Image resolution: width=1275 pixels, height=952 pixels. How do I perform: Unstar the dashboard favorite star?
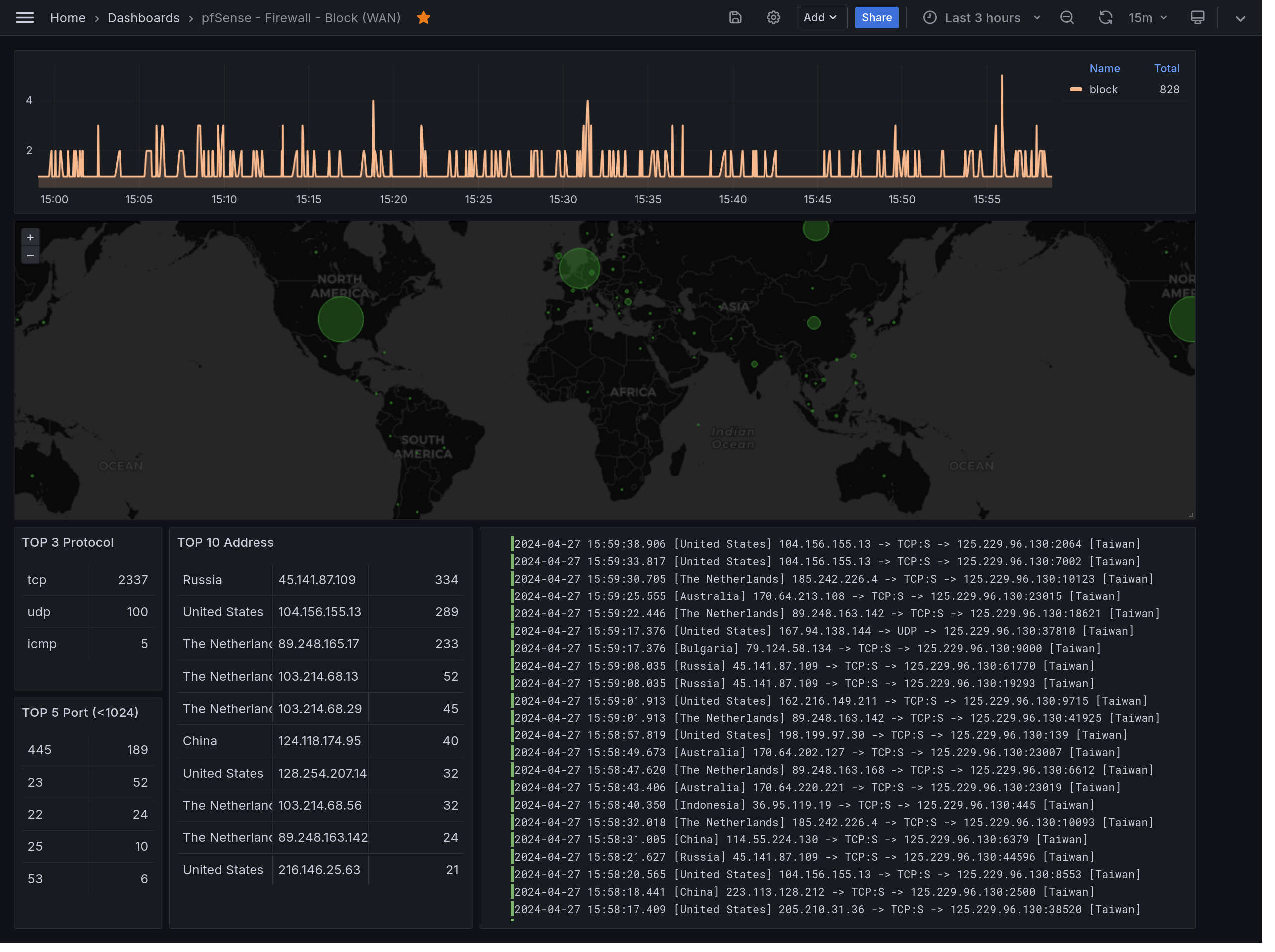coord(424,18)
